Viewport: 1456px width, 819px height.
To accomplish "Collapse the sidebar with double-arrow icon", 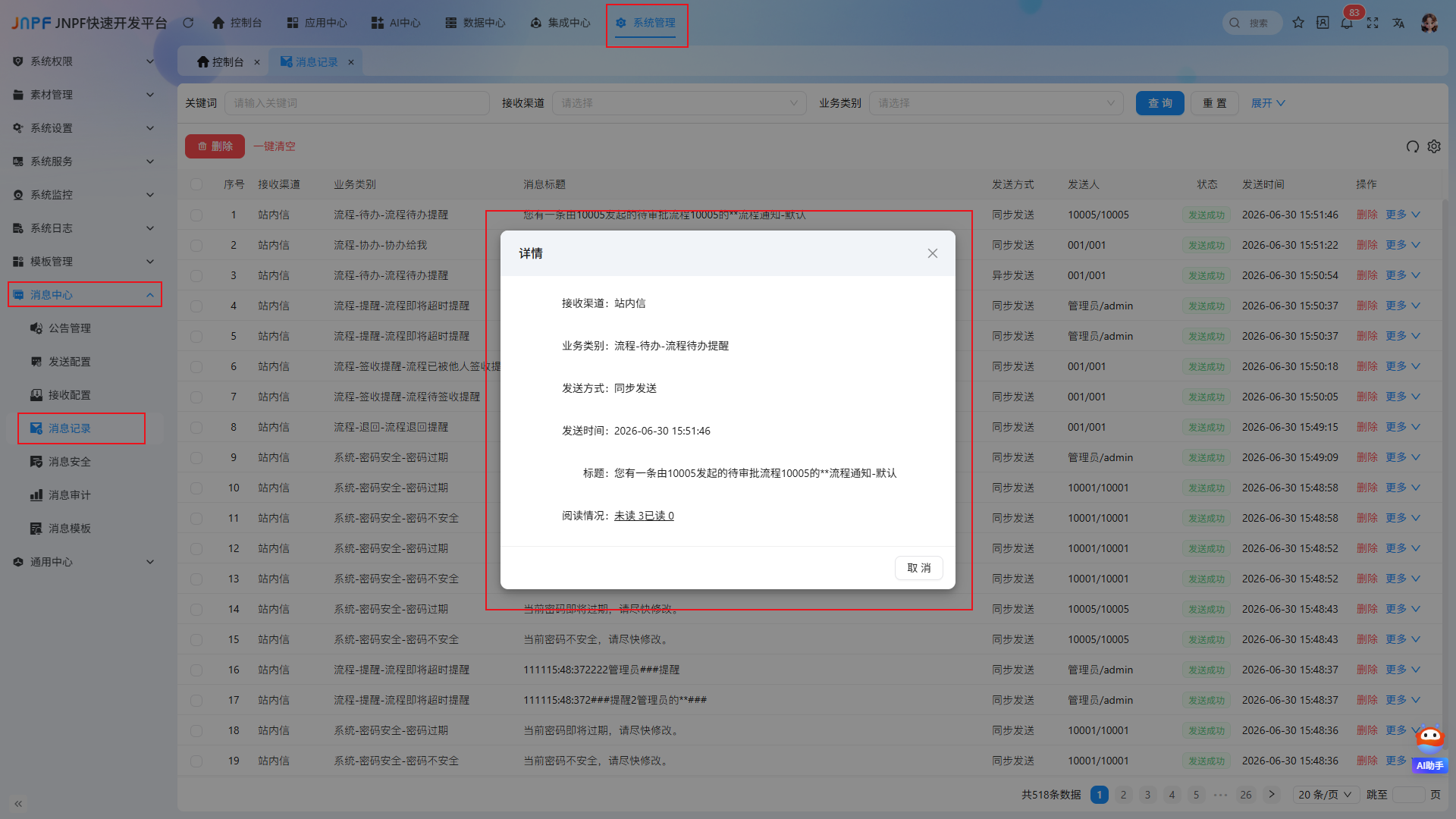I will 18,804.
